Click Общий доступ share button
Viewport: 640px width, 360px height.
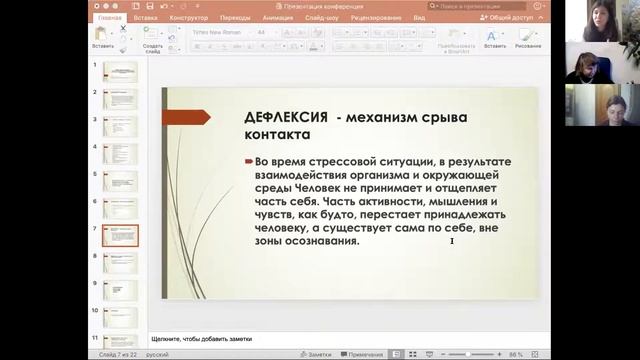507,18
